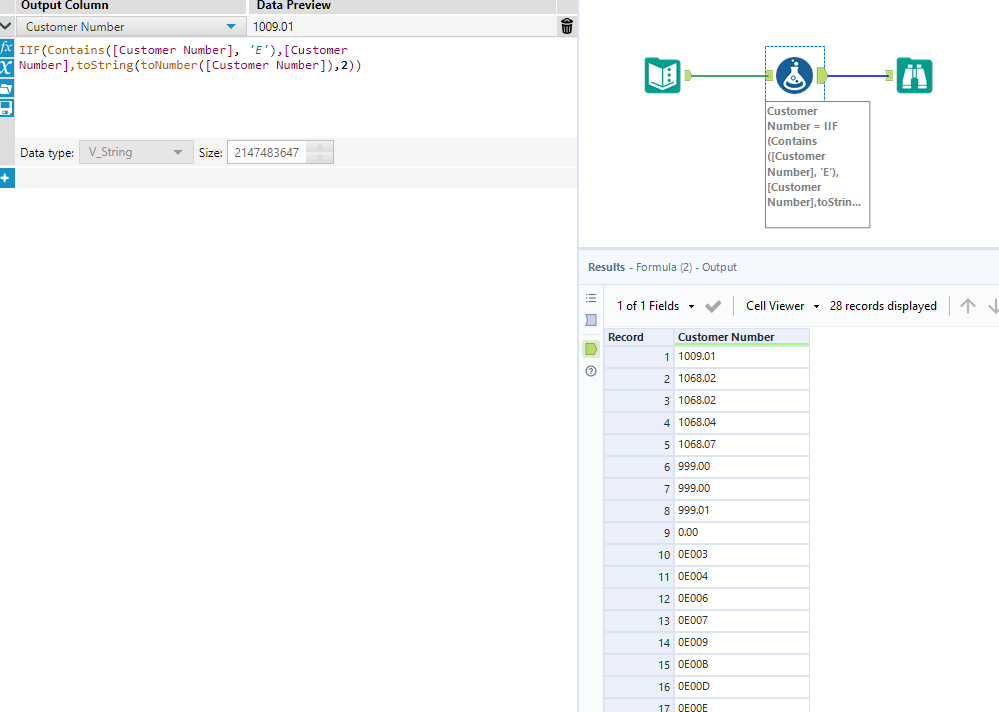Delete the expression with trash icon
The height and width of the screenshot is (712, 999).
[x=567, y=27]
